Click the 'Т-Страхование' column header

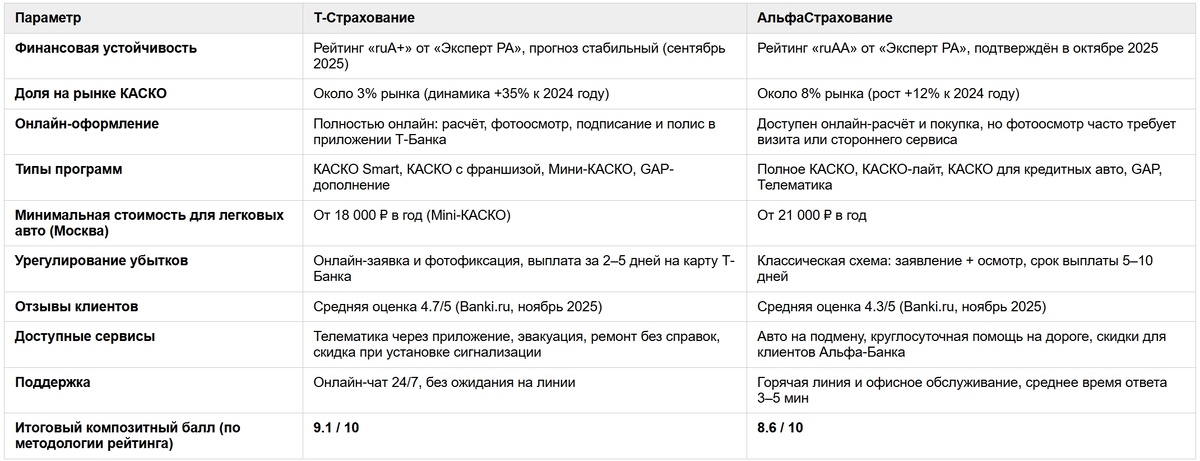tap(364, 18)
